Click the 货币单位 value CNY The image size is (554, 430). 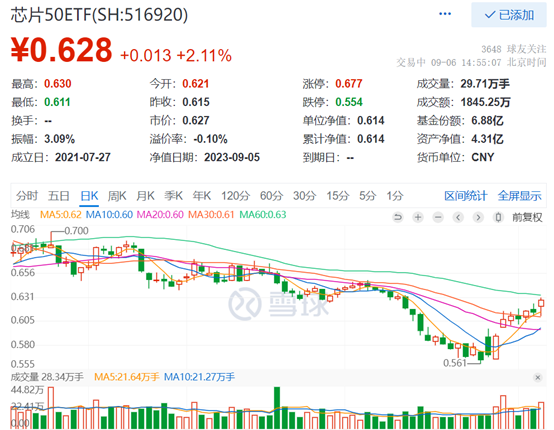point(483,157)
